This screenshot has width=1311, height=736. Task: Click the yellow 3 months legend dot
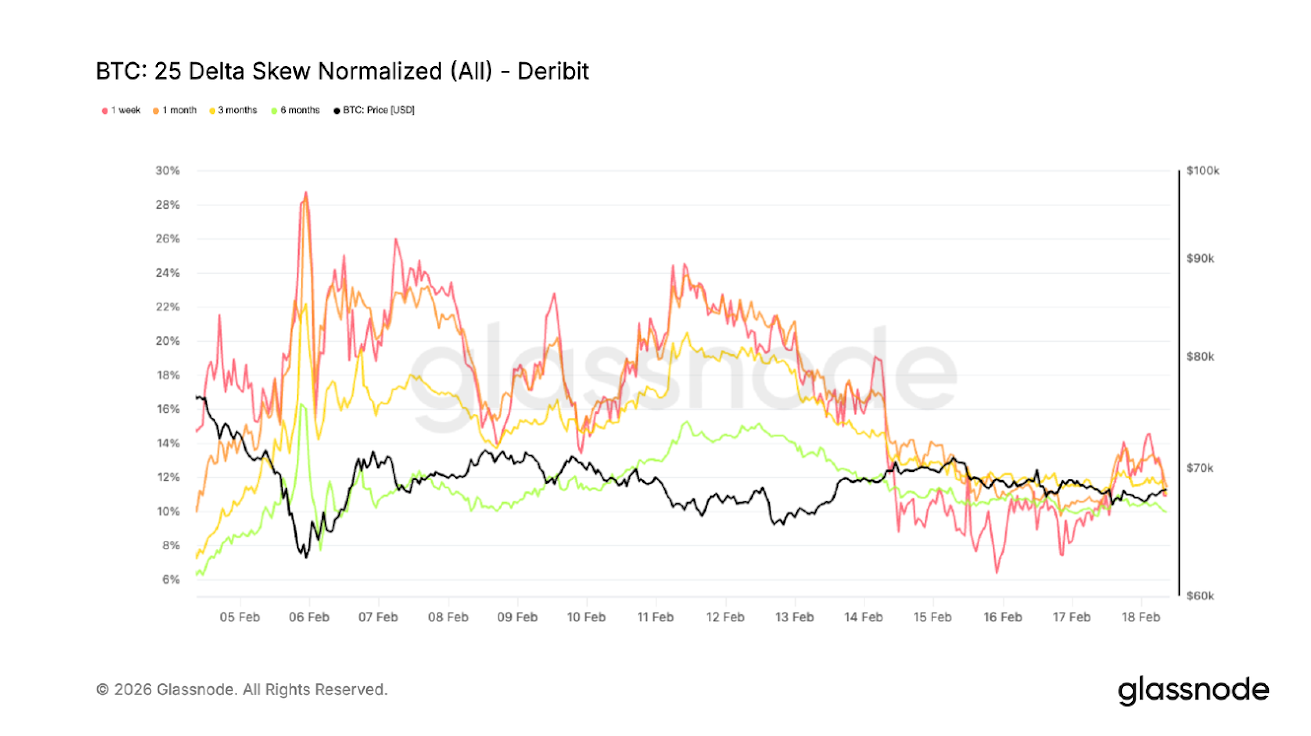click(x=211, y=110)
